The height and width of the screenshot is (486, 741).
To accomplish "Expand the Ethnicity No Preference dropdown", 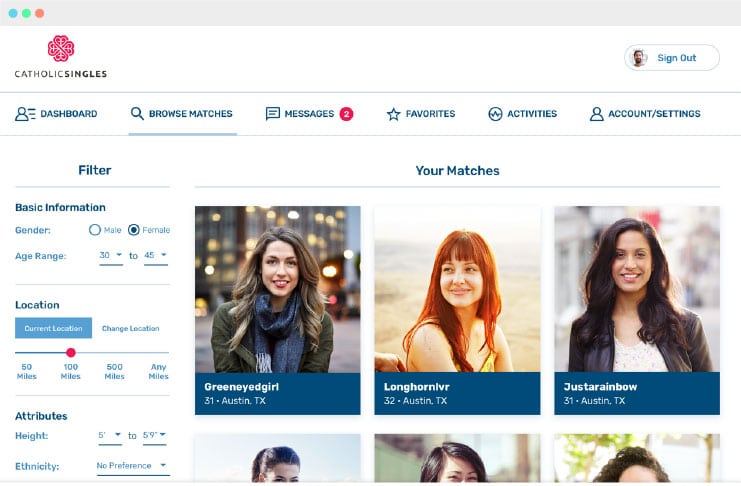I will 133,466.
